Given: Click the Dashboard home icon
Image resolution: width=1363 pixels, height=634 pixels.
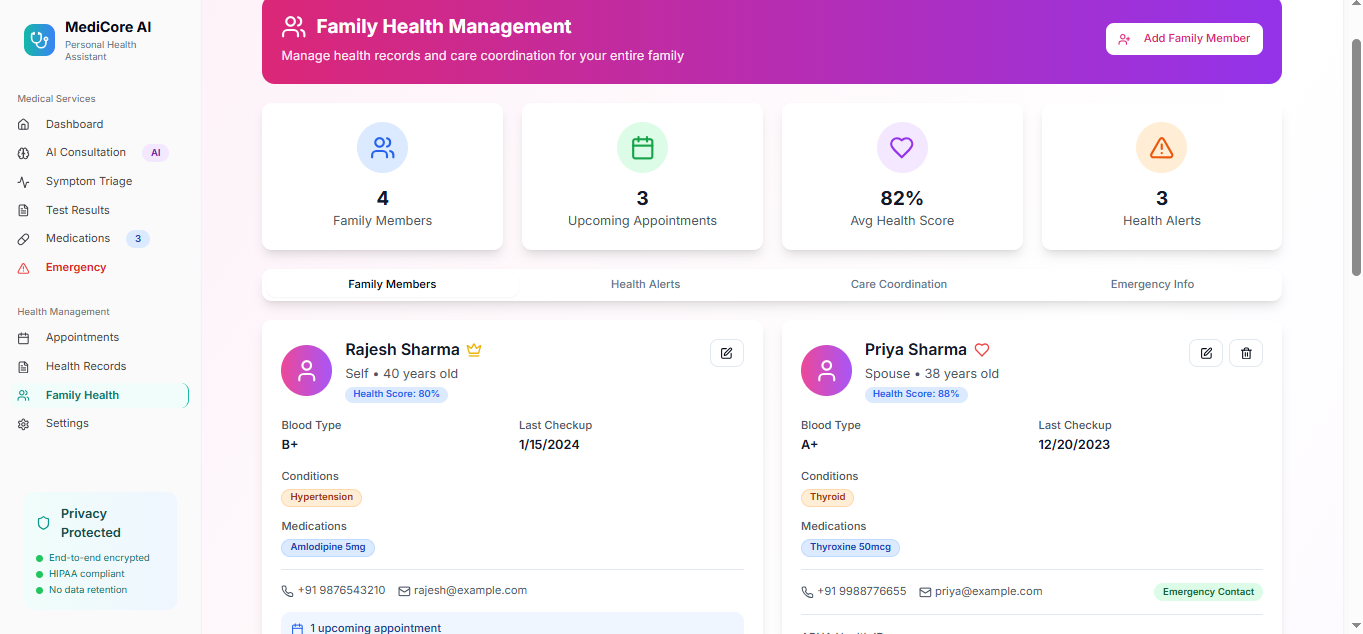Looking at the screenshot, I should pyautogui.click(x=24, y=125).
